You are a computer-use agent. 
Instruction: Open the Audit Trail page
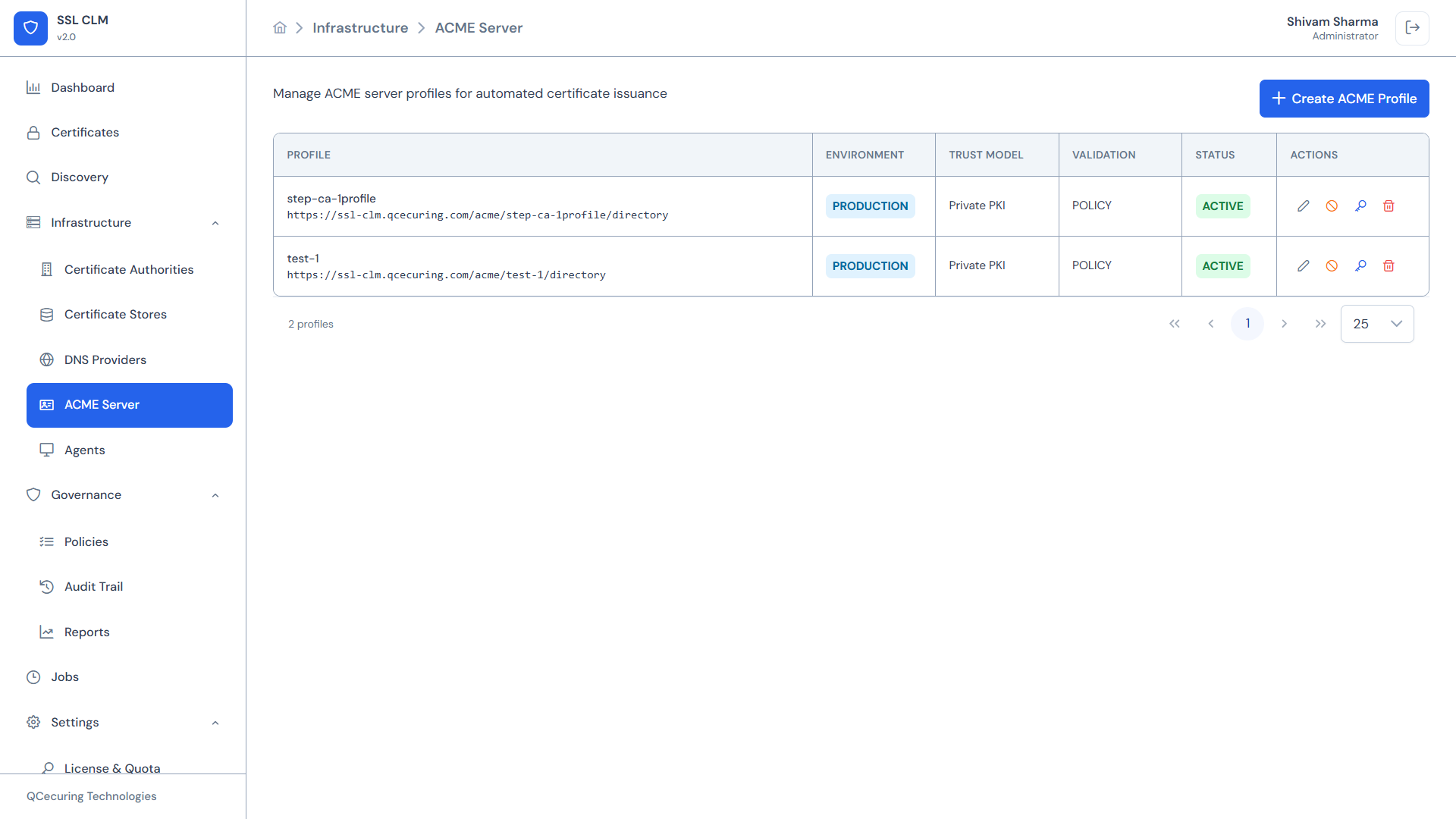click(x=129, y=587)
